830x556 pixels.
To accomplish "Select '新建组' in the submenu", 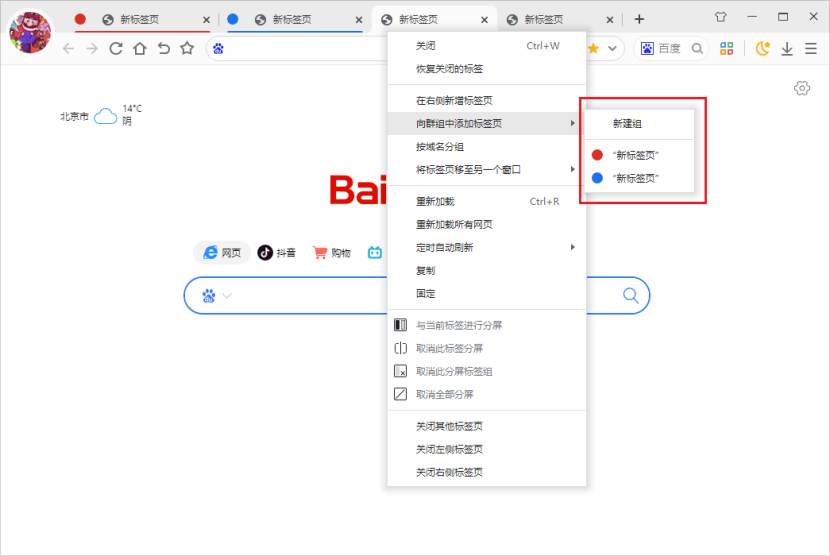I will [627, 124].
